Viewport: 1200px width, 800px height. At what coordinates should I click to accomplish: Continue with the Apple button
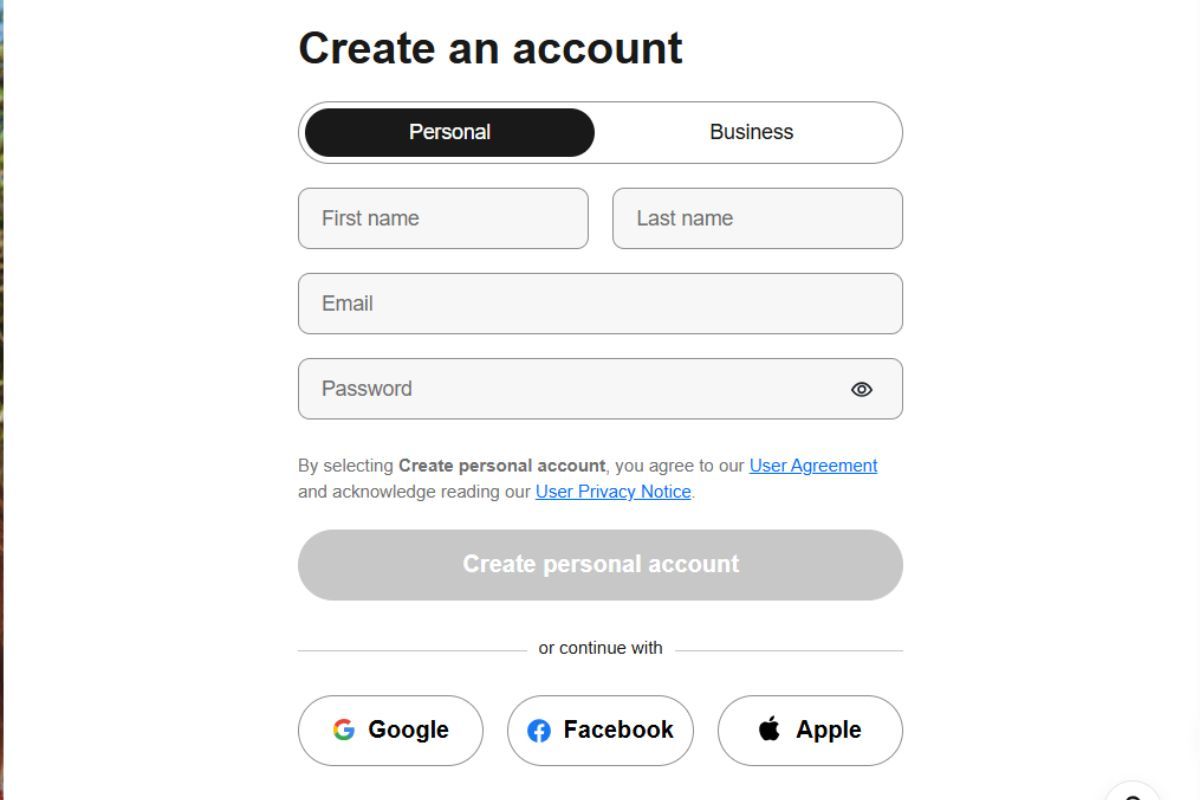(x=810, y=730)
